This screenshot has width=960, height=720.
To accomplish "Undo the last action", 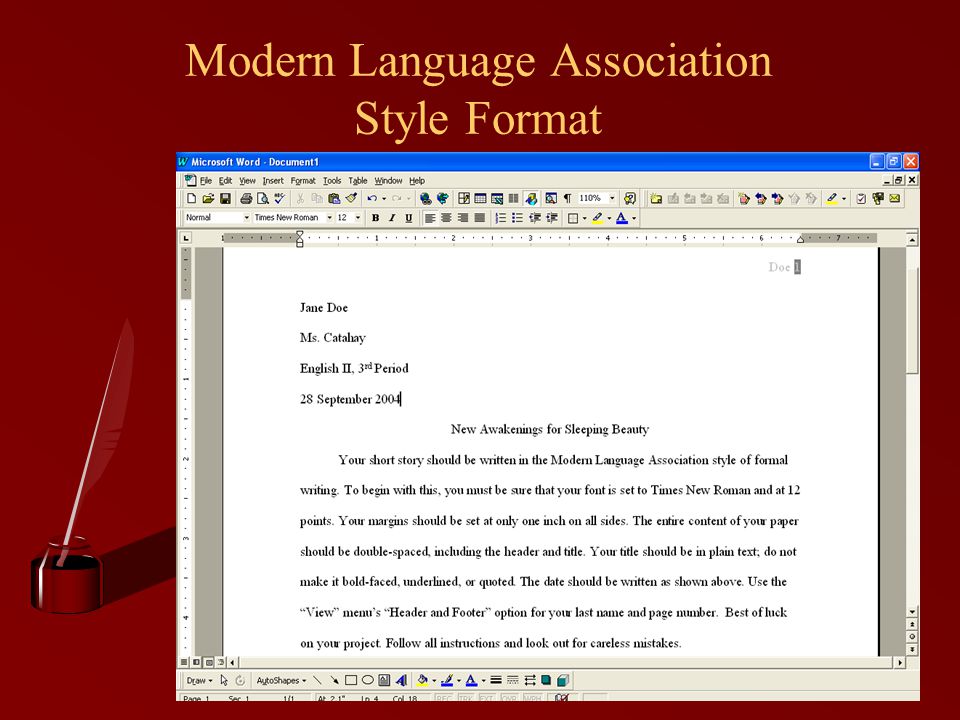I will click(x=372, y=198).
